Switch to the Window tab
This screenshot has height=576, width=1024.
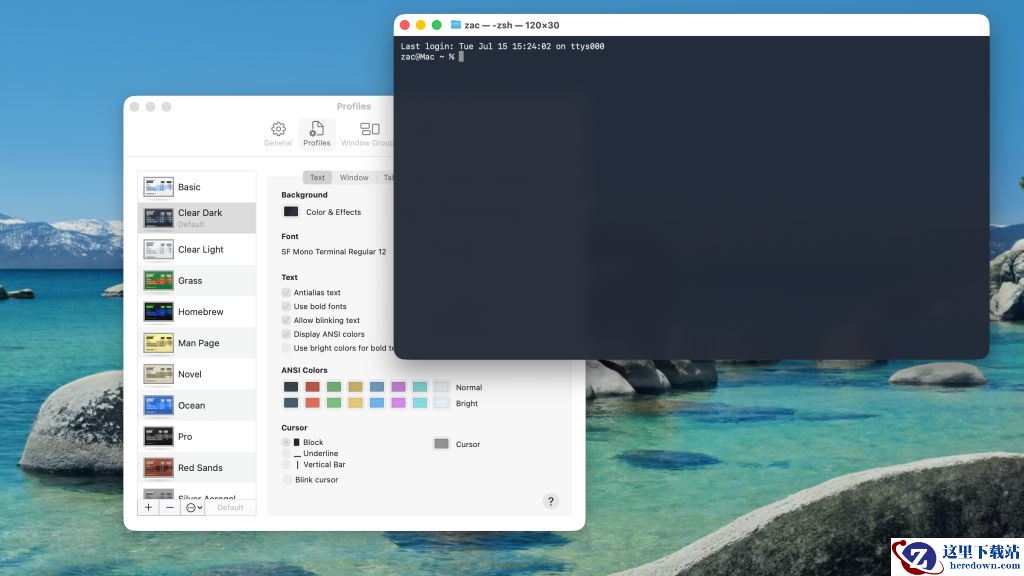pyautogui.click(x=354, y=178)
